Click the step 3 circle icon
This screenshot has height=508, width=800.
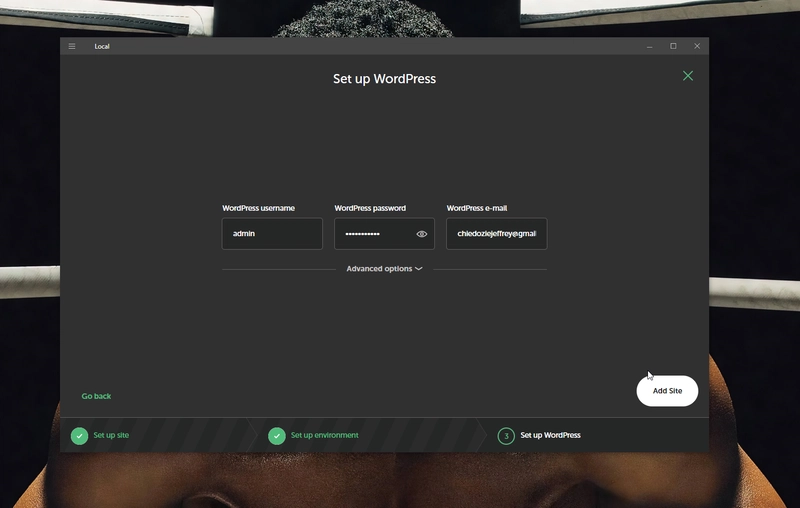[506, 436]
